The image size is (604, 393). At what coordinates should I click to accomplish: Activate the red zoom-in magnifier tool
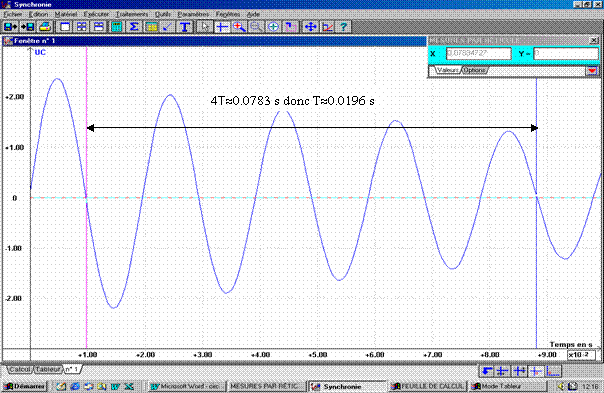click(x=239, y=27)
